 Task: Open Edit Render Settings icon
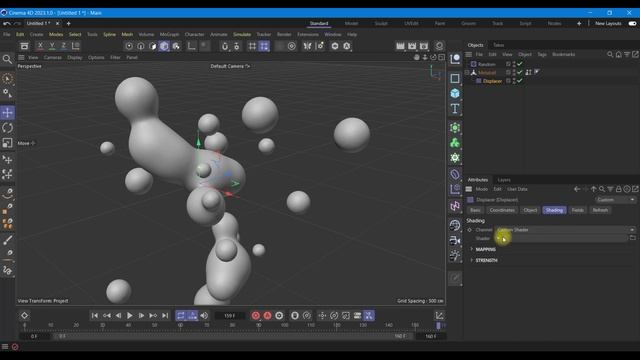tap(424, 46)
